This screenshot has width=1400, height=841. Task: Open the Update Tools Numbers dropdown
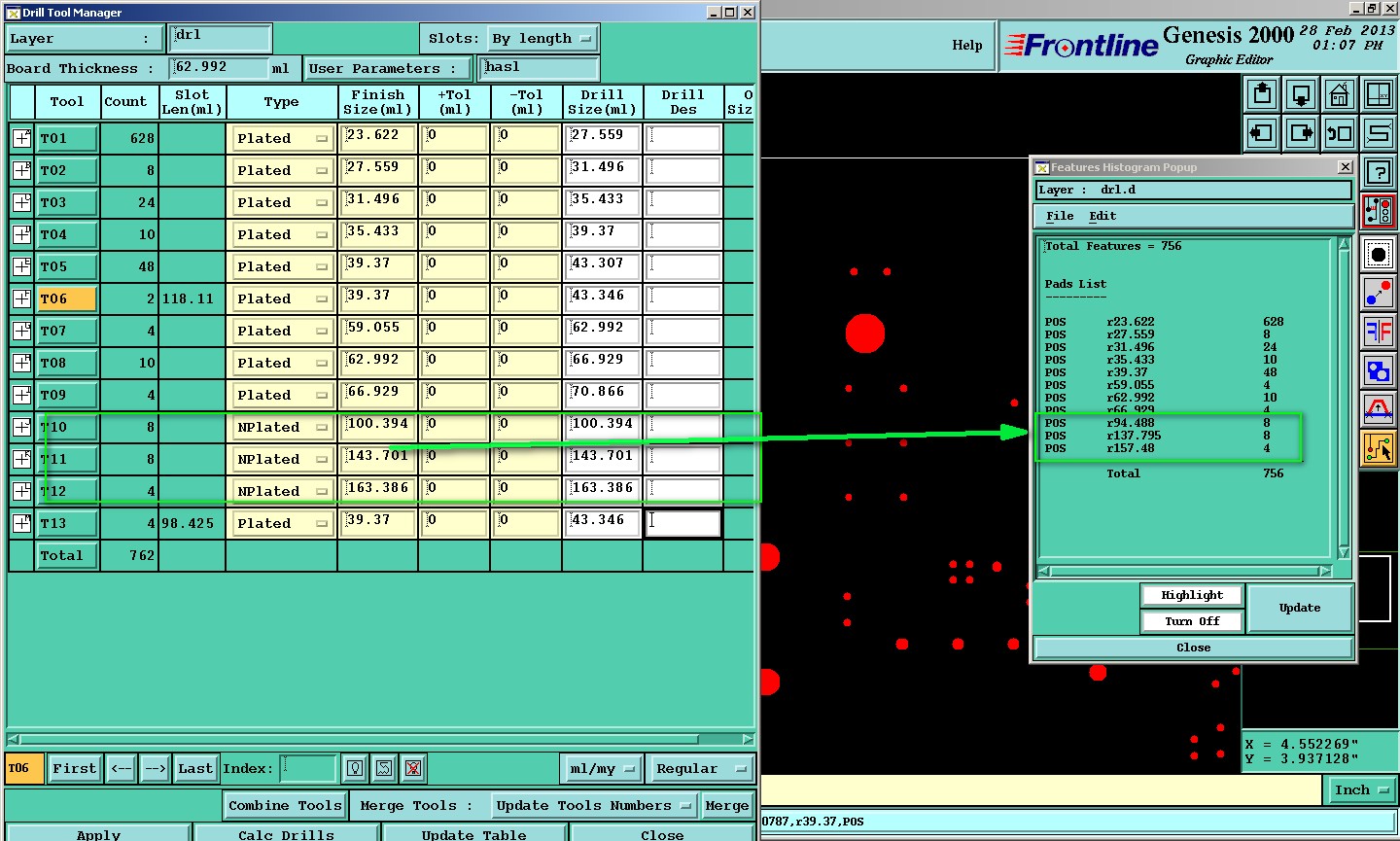tap(593, 805)
